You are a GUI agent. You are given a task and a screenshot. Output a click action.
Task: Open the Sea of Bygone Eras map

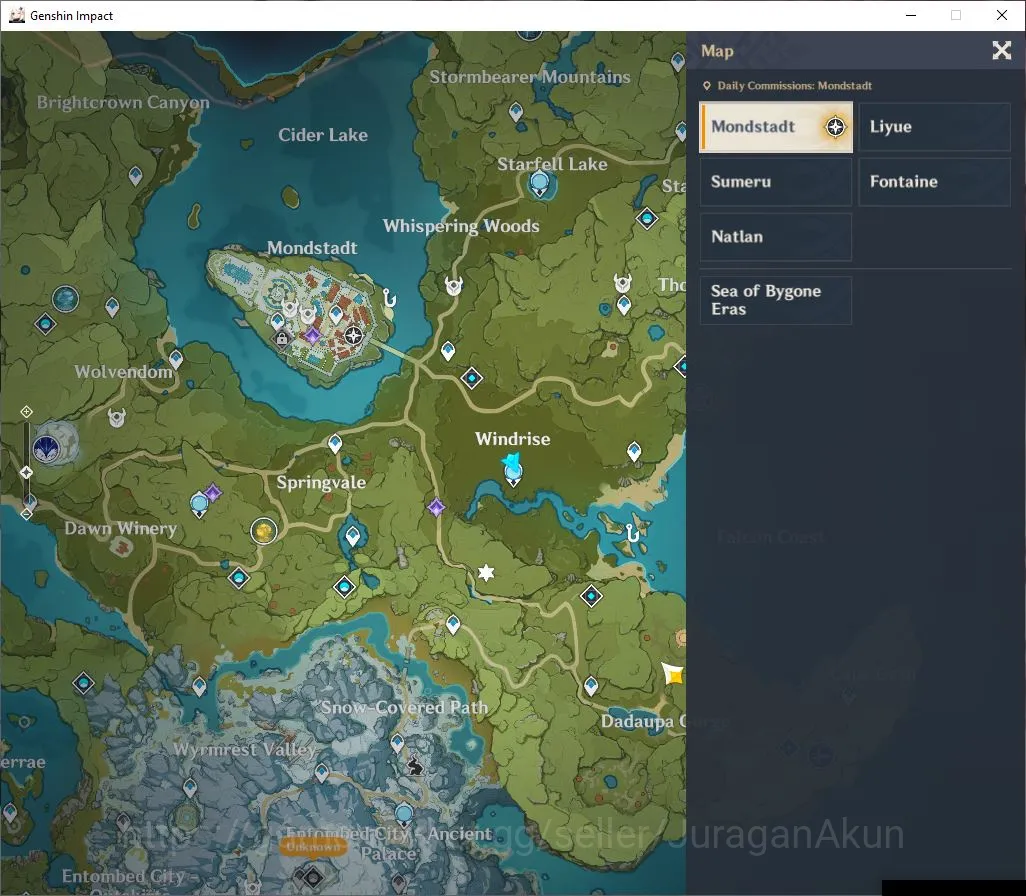pyautogui.click(x=775, y=300)
